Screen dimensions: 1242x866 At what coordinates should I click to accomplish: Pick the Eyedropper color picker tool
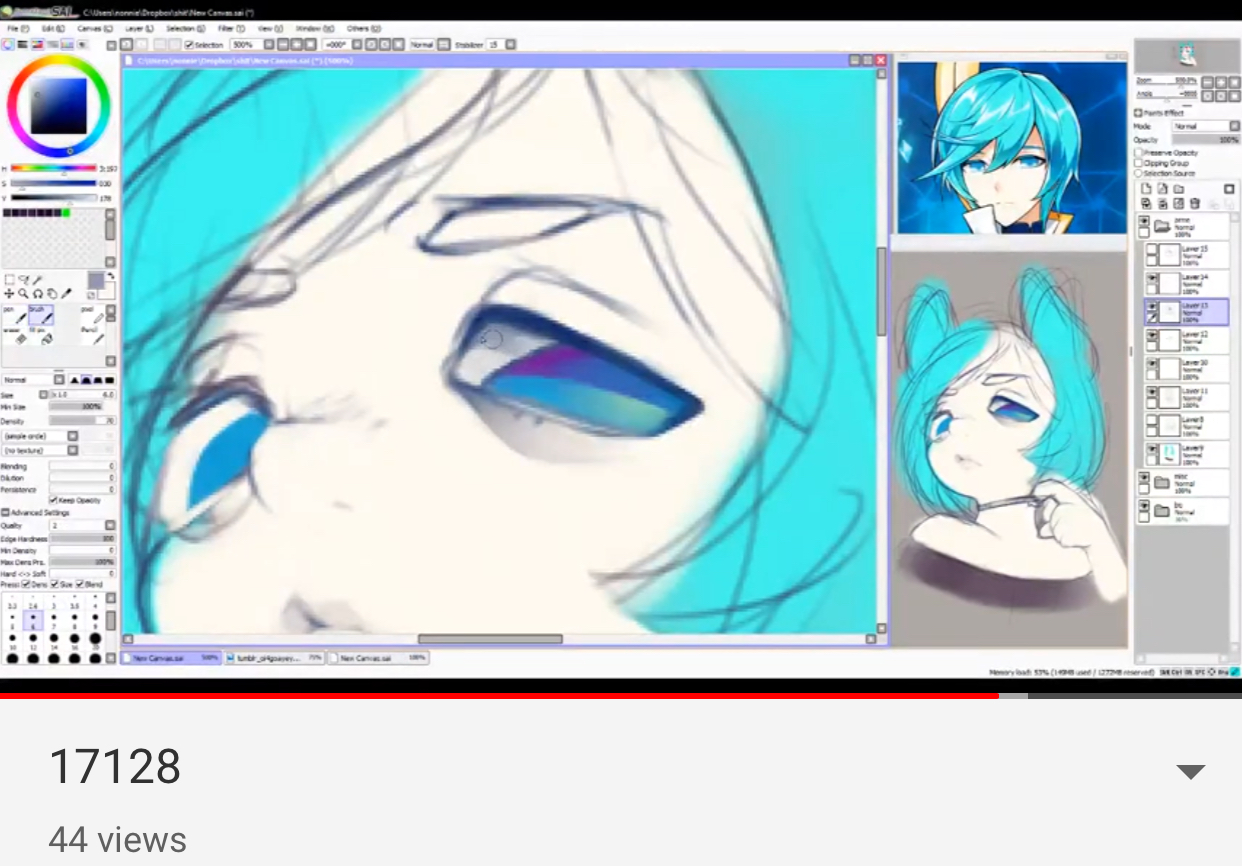66,294
